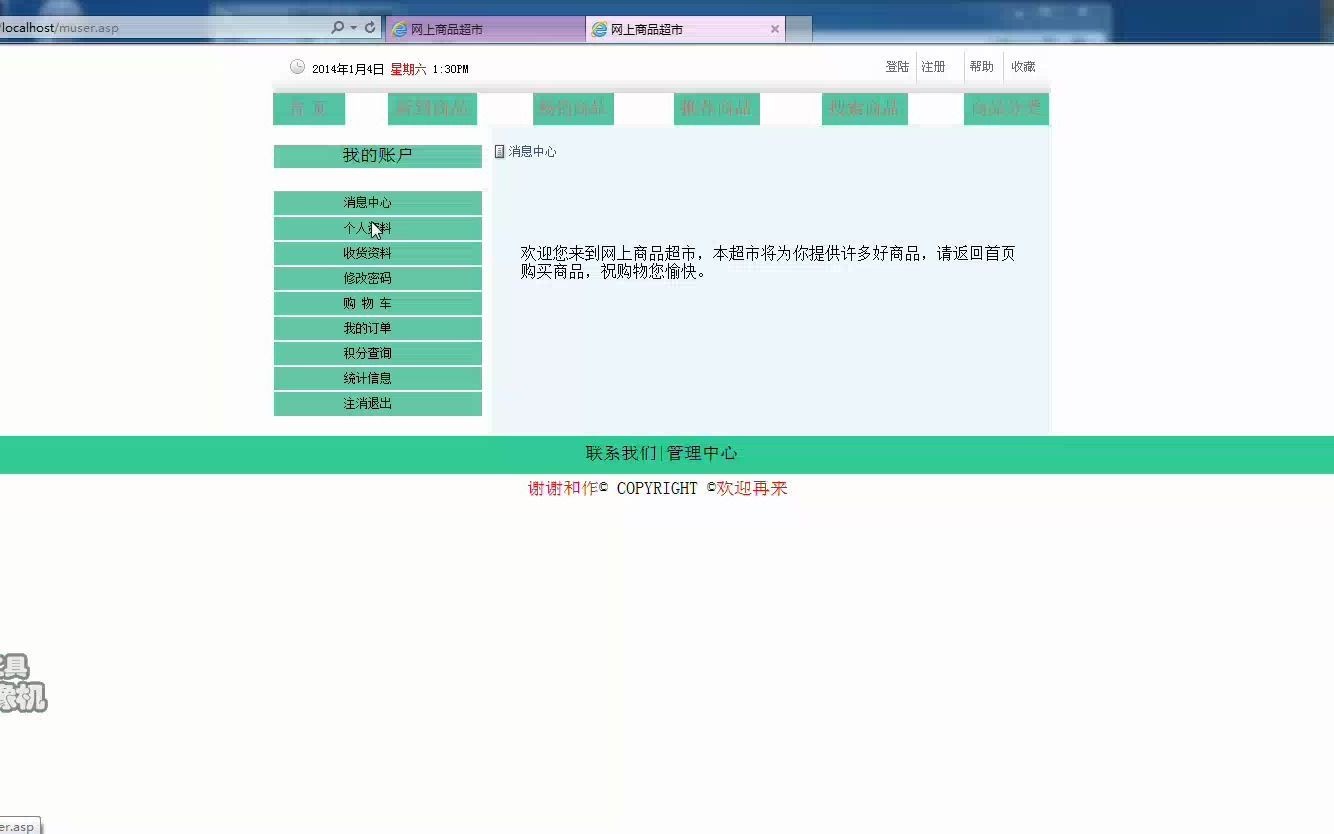The image size is (1334, 834).
Task: Click the 收藏 bookmark link
Action: pyautogui.click(x=1023, y=67)
